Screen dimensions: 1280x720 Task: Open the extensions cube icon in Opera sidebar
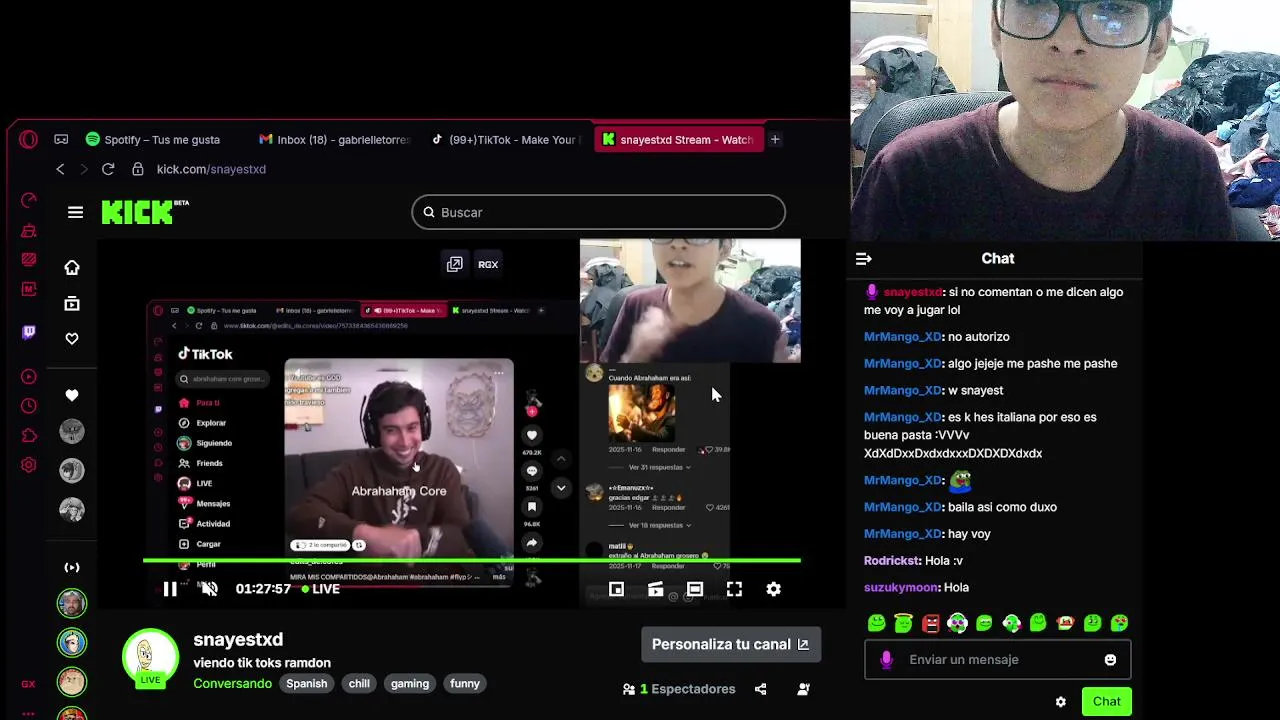tap(29, 436)
